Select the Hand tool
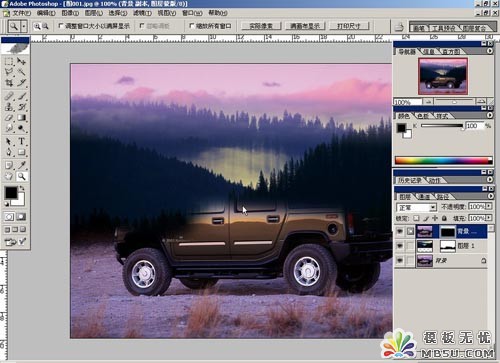Screen dimensions: 500x363 (9, 176)
